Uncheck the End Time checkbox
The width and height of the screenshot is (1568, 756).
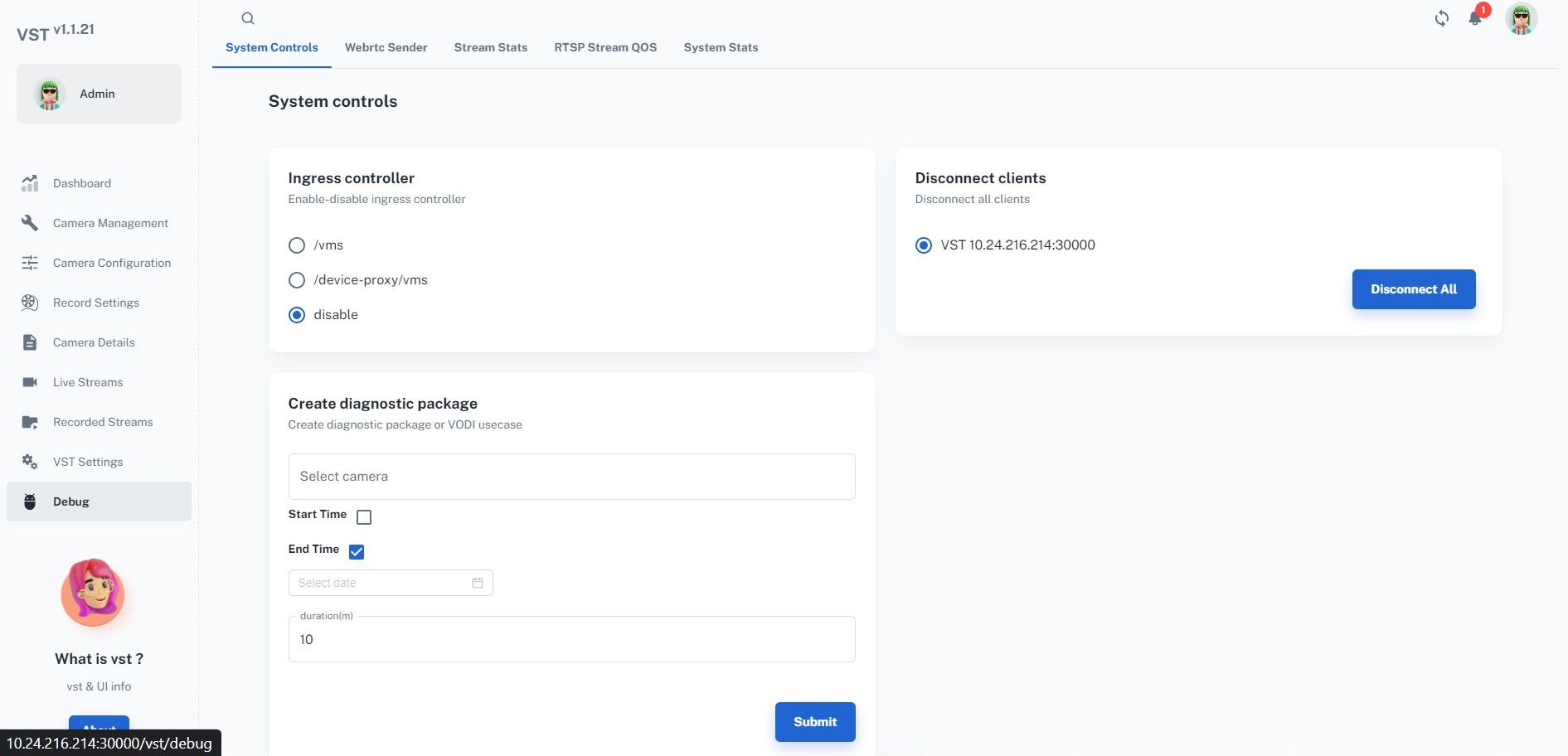[x=357, y=552]
